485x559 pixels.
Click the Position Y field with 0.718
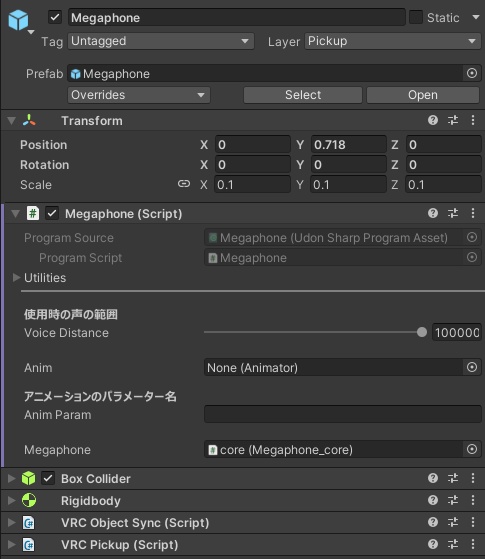pos(348,145)
